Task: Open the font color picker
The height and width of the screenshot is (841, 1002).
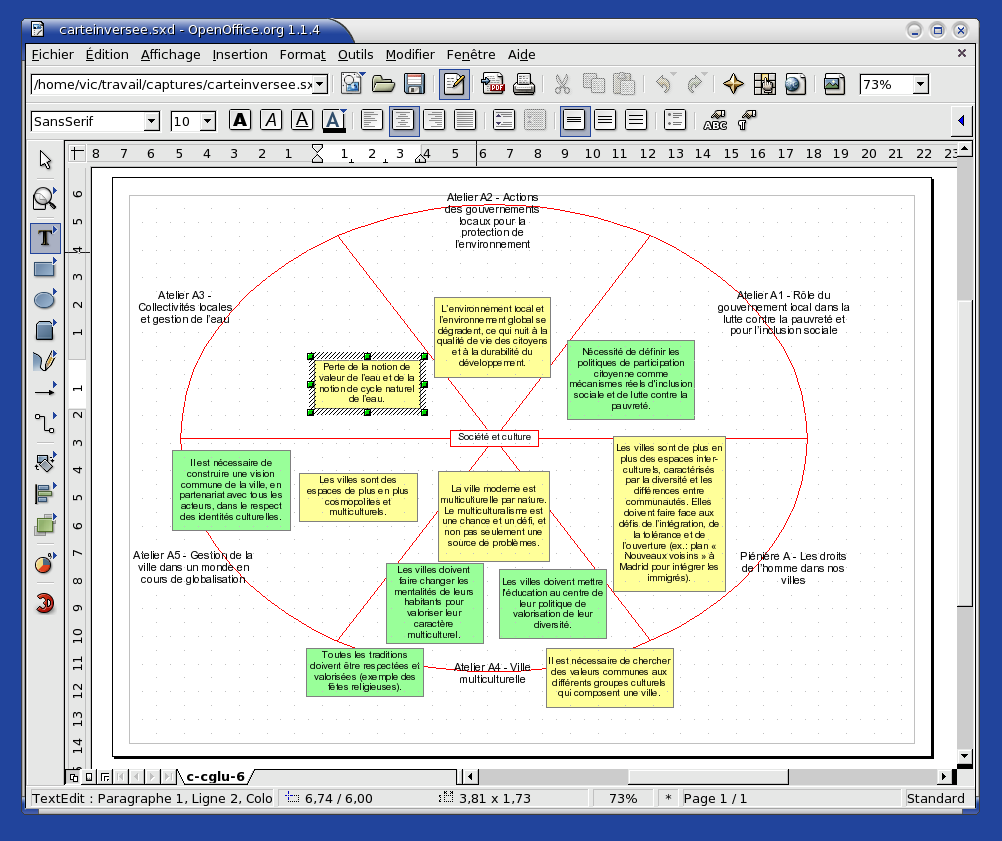Action: (334, 121)
